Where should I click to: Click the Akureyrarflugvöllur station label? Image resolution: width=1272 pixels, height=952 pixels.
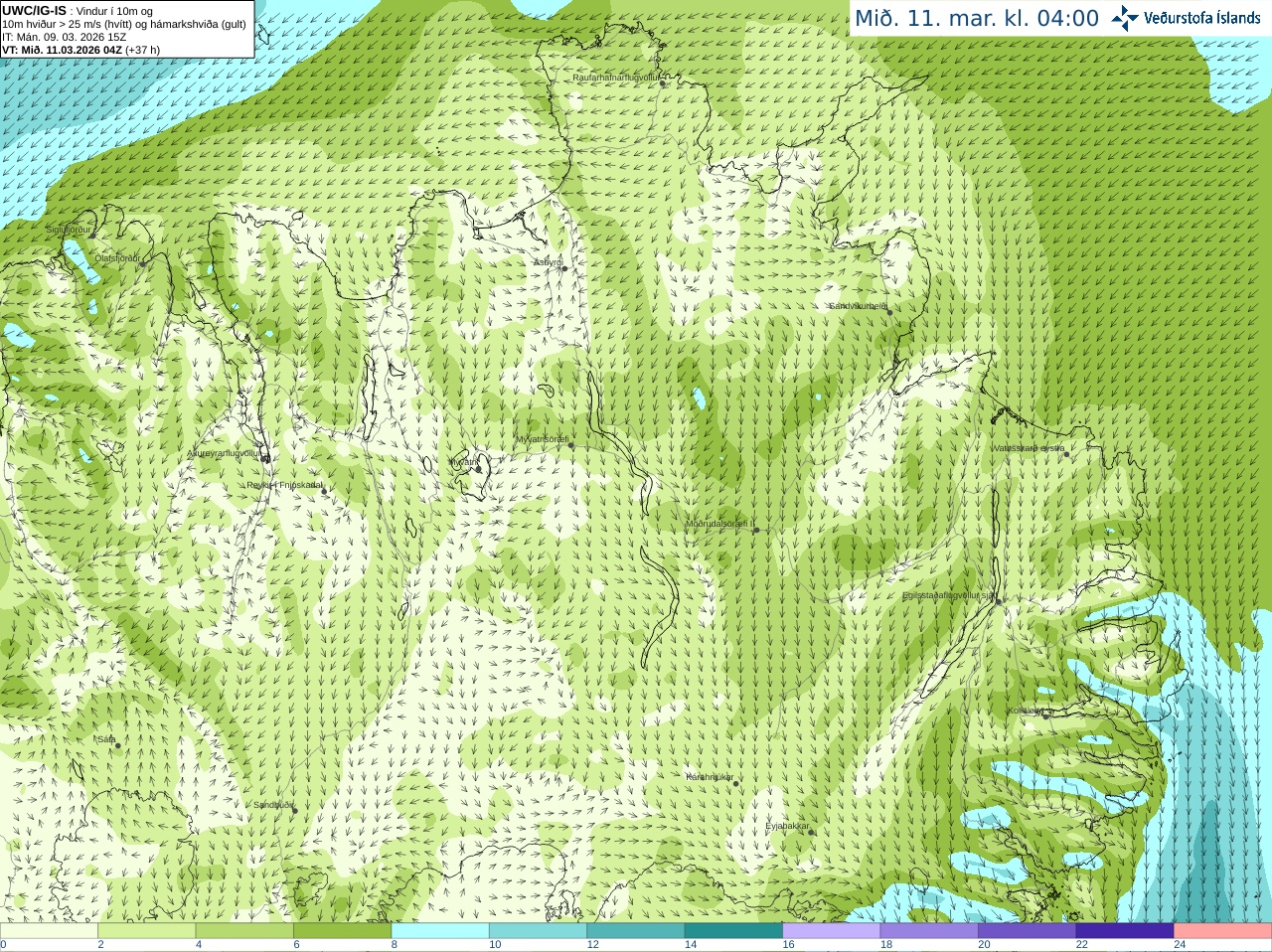[224, 453]
